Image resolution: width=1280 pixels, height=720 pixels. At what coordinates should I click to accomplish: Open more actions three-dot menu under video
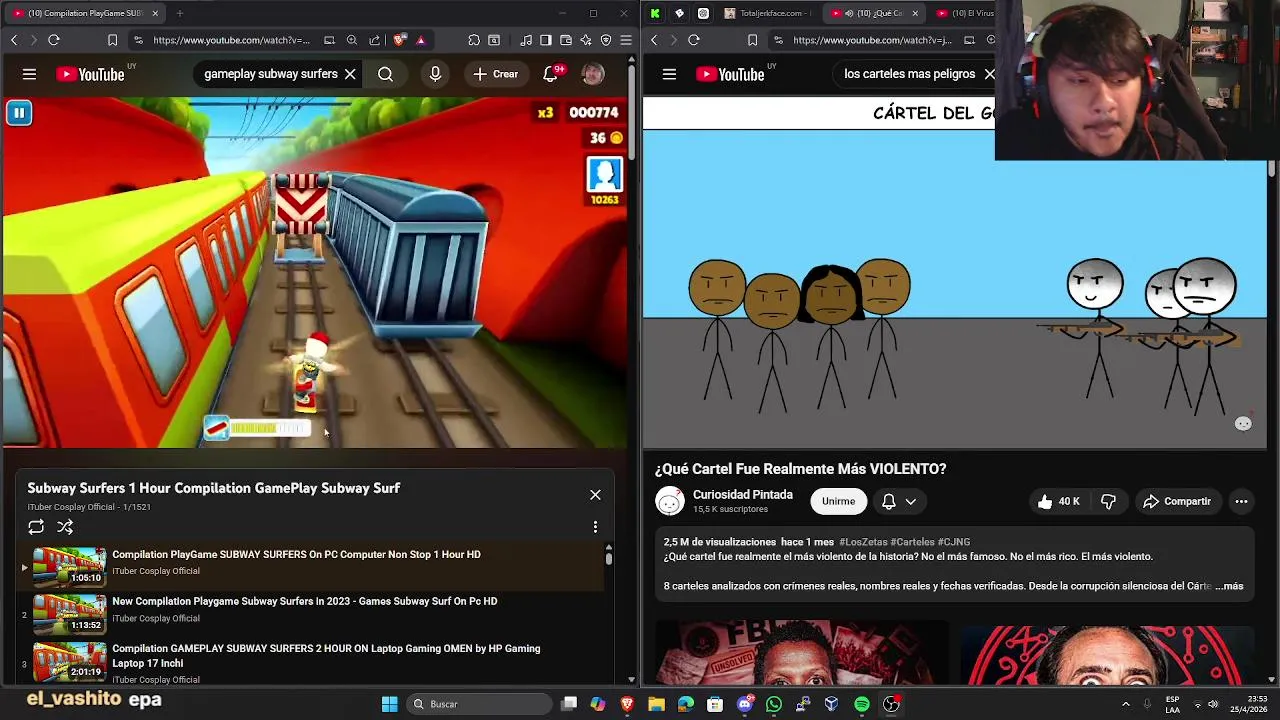click(1241, 501)
